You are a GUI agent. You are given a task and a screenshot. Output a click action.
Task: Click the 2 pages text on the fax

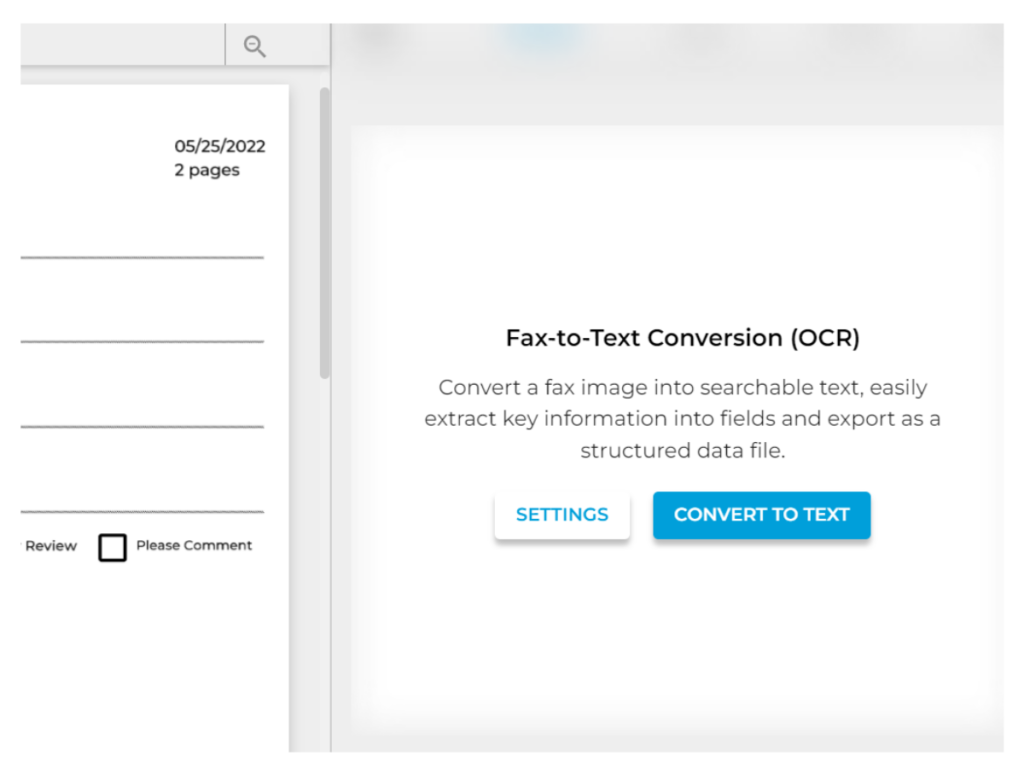(207, 170)
